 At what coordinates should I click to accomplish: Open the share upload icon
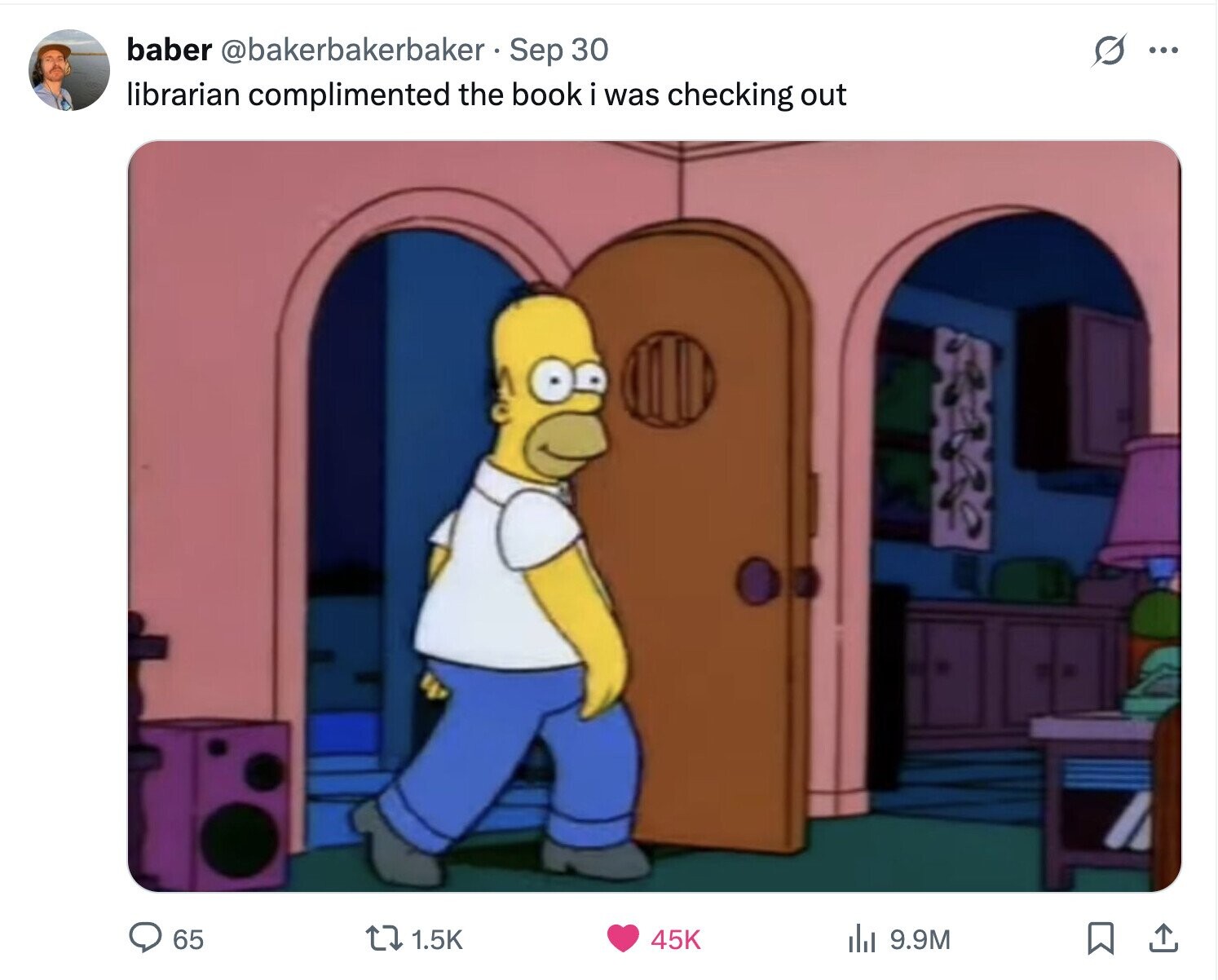coord(1163,938)
